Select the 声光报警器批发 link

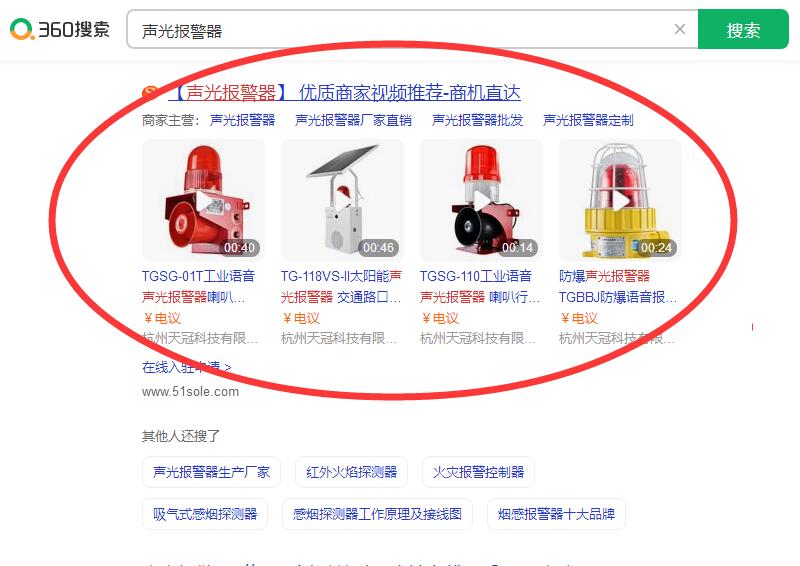click(x=477, y=120)
